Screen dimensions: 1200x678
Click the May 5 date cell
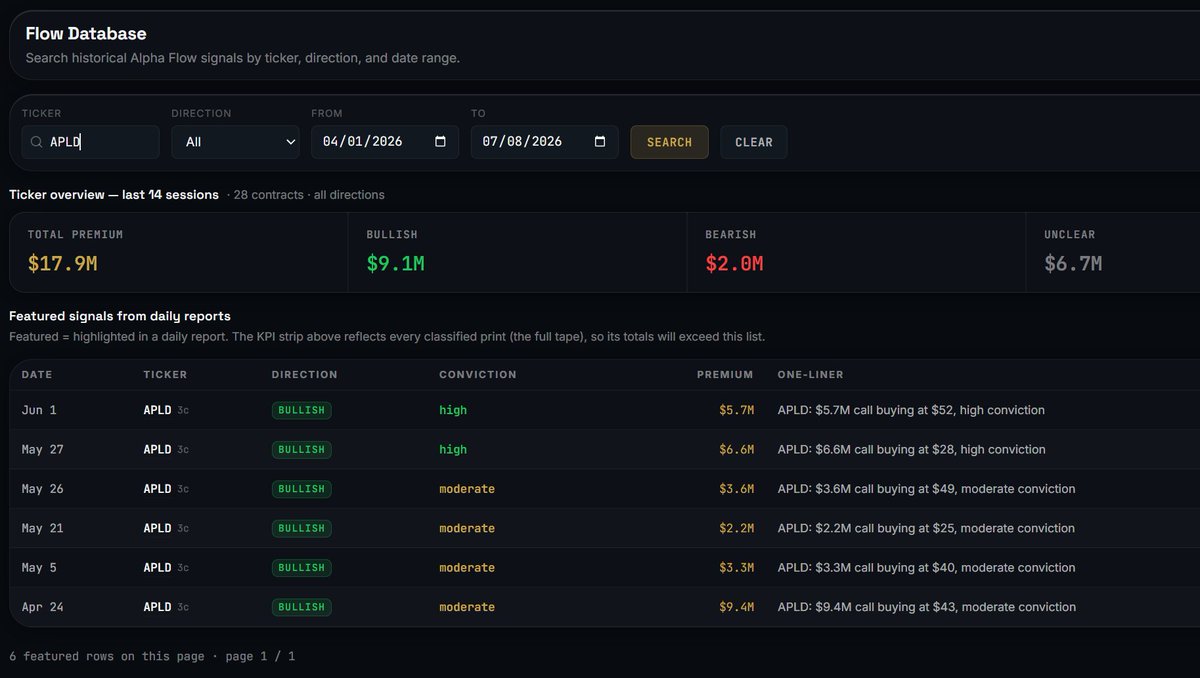coord(39,568)
